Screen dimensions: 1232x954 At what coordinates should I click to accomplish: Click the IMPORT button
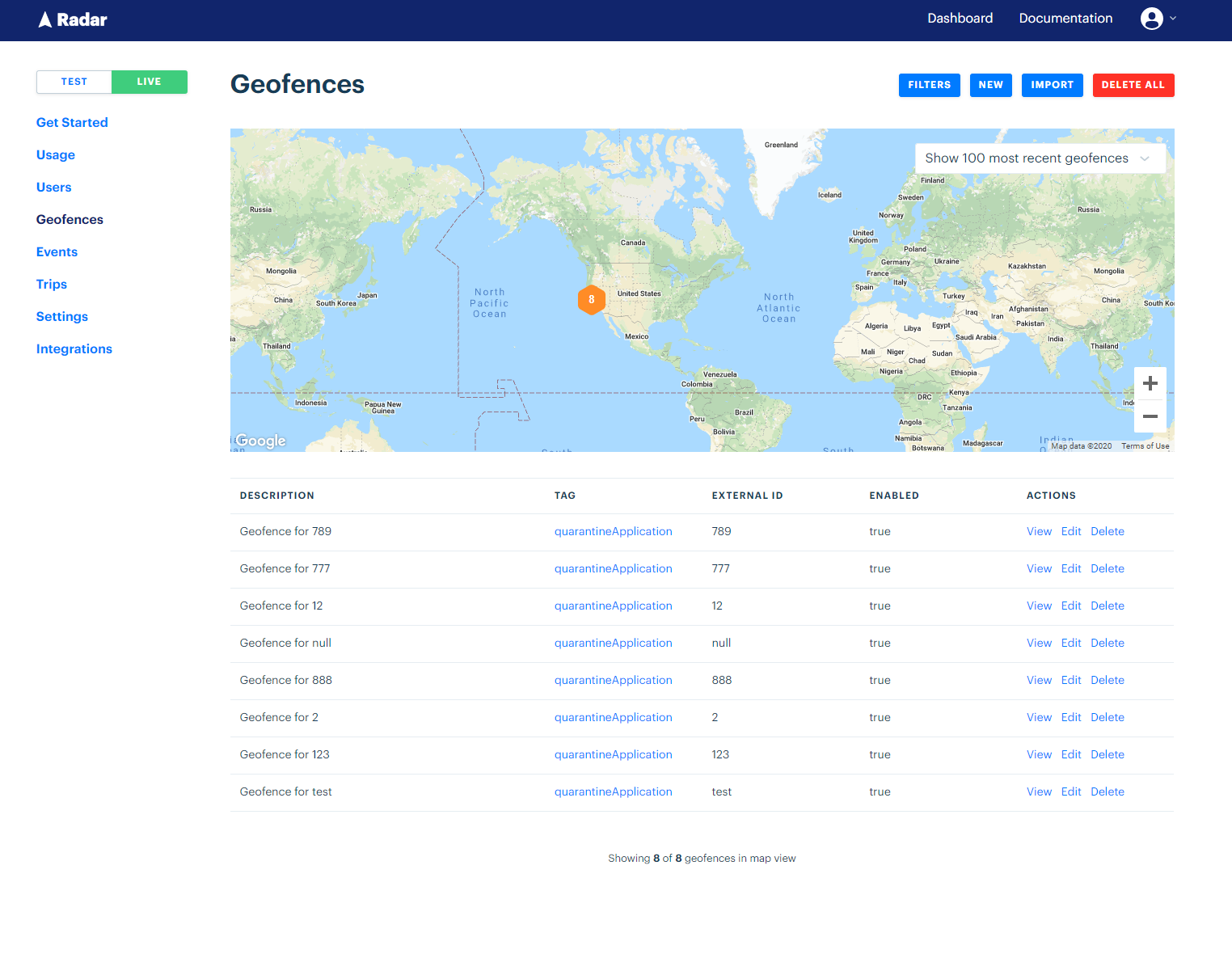click(x=1053, y=85)
